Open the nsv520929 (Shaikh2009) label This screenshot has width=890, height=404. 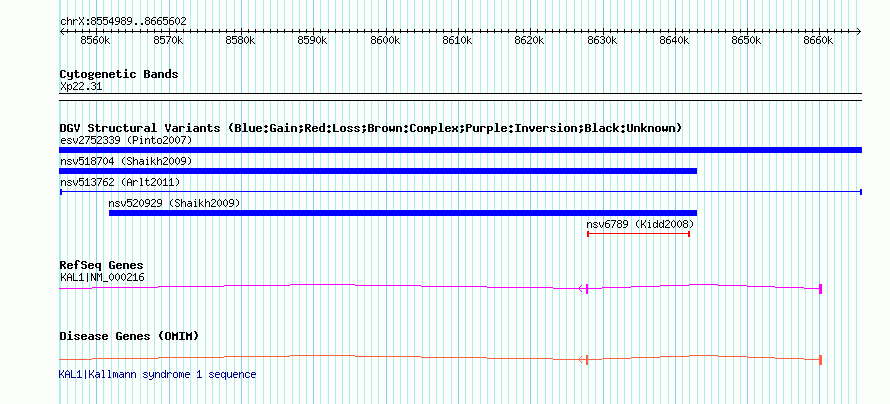174,203
